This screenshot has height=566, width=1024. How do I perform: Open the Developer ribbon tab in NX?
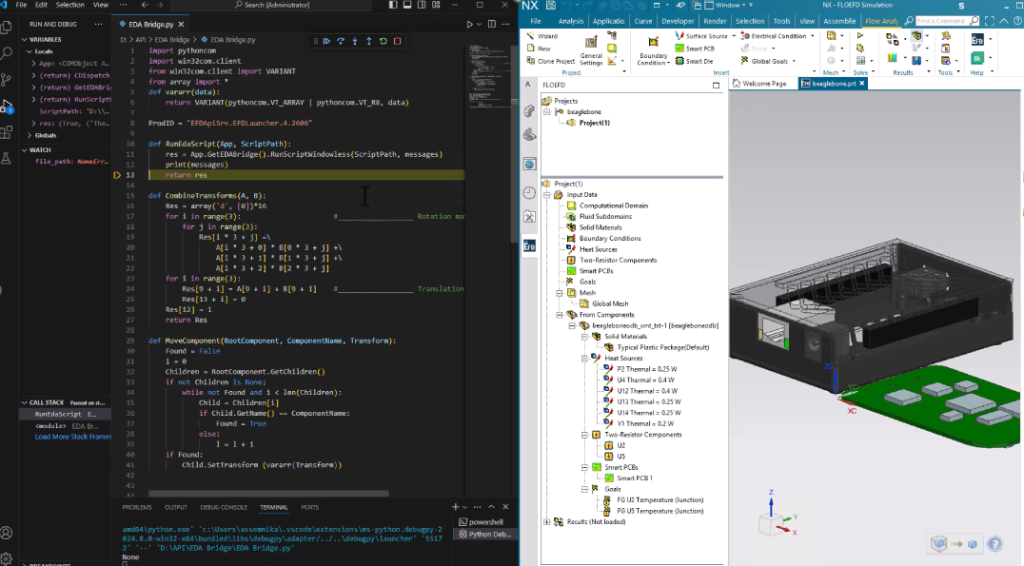[677, 21]
